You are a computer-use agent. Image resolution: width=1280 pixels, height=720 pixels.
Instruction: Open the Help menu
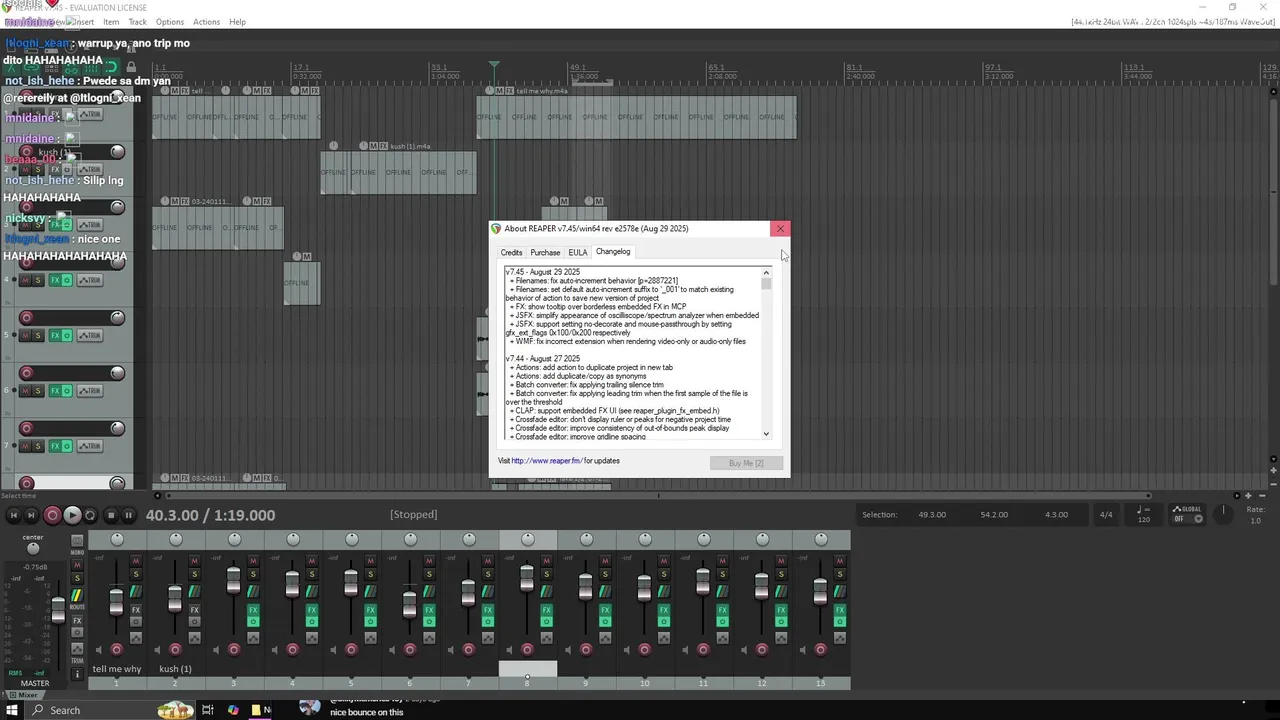237,22
